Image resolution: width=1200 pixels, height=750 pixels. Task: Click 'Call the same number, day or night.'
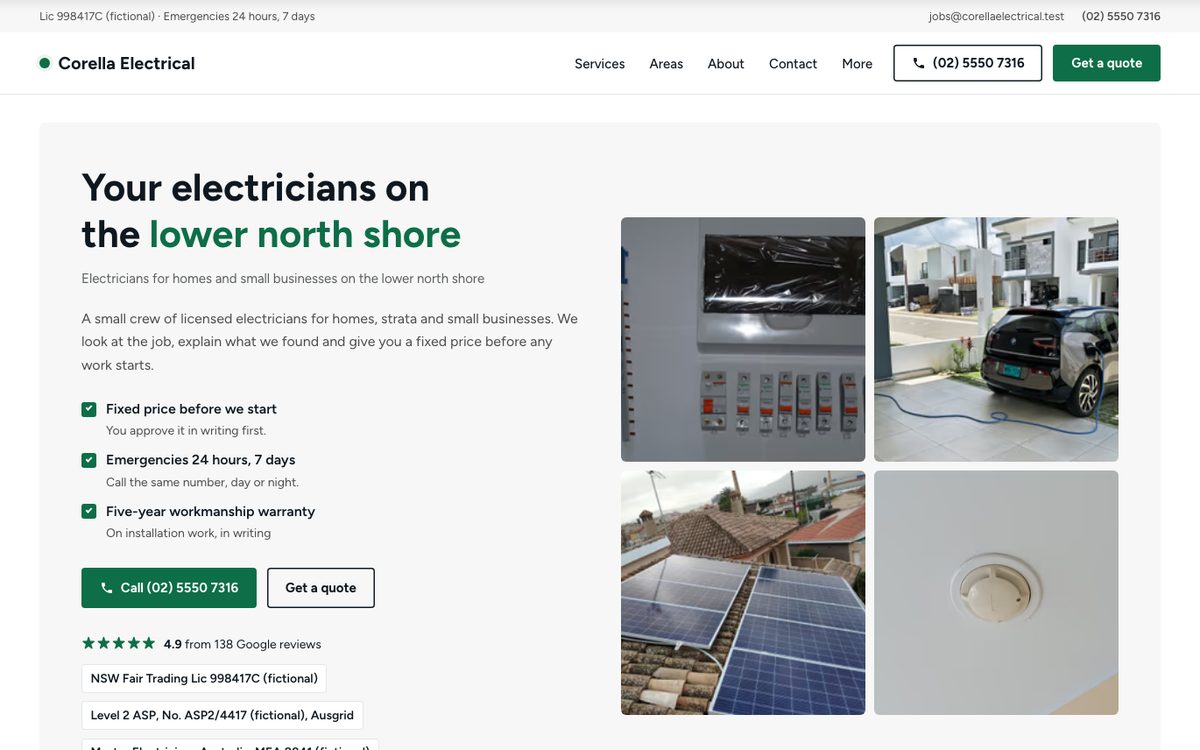202,482
